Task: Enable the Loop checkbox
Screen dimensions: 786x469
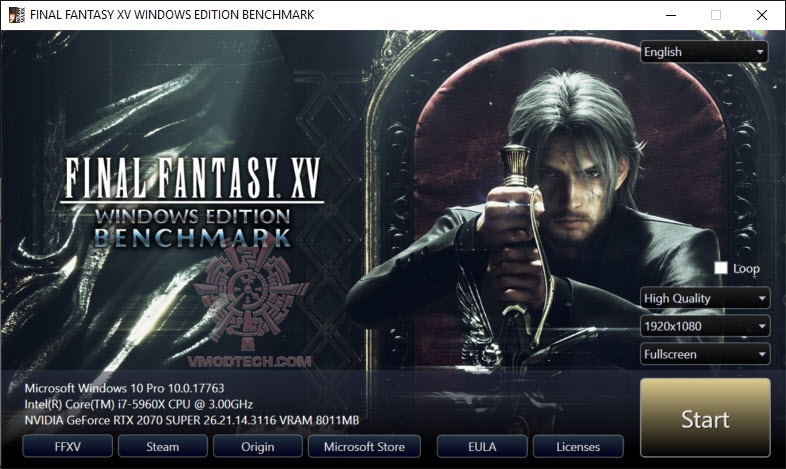Action: (x=721, y=268)
